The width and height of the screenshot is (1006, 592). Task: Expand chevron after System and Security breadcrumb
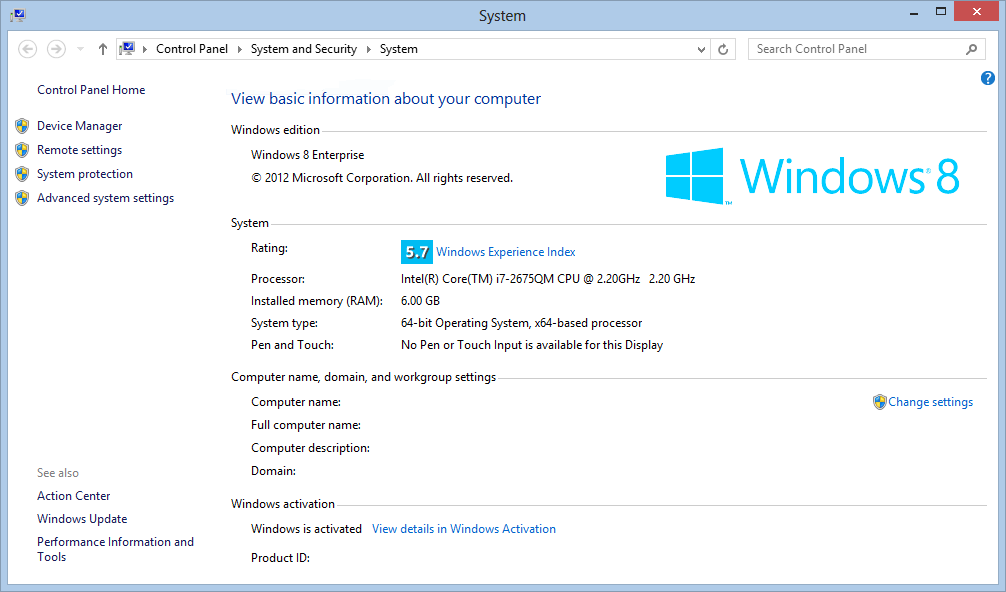pos(368,49)
